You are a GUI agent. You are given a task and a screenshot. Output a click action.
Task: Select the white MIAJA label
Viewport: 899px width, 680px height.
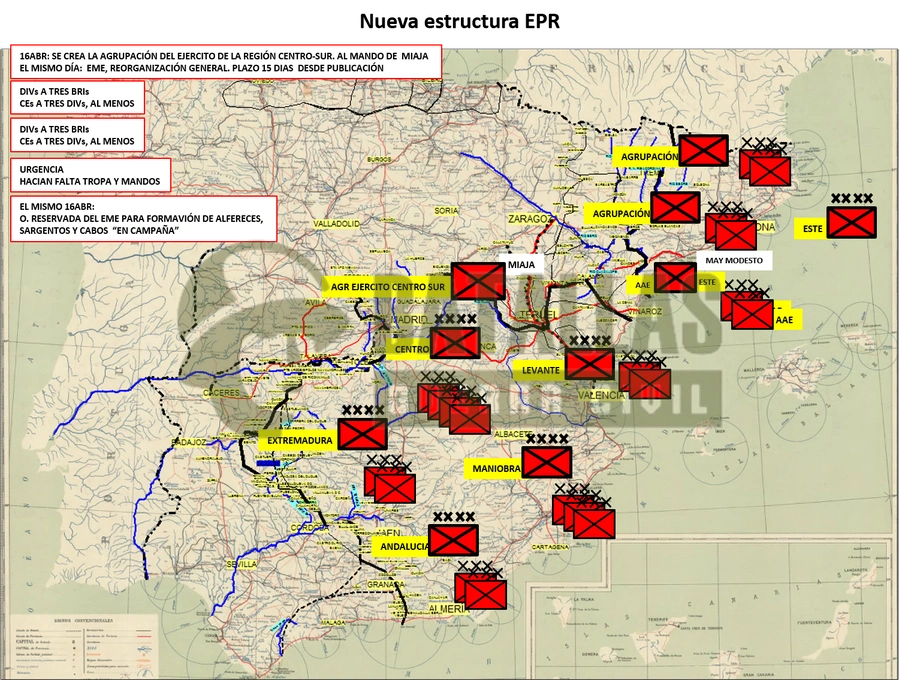pyautogui.click(x=521, y=264)
